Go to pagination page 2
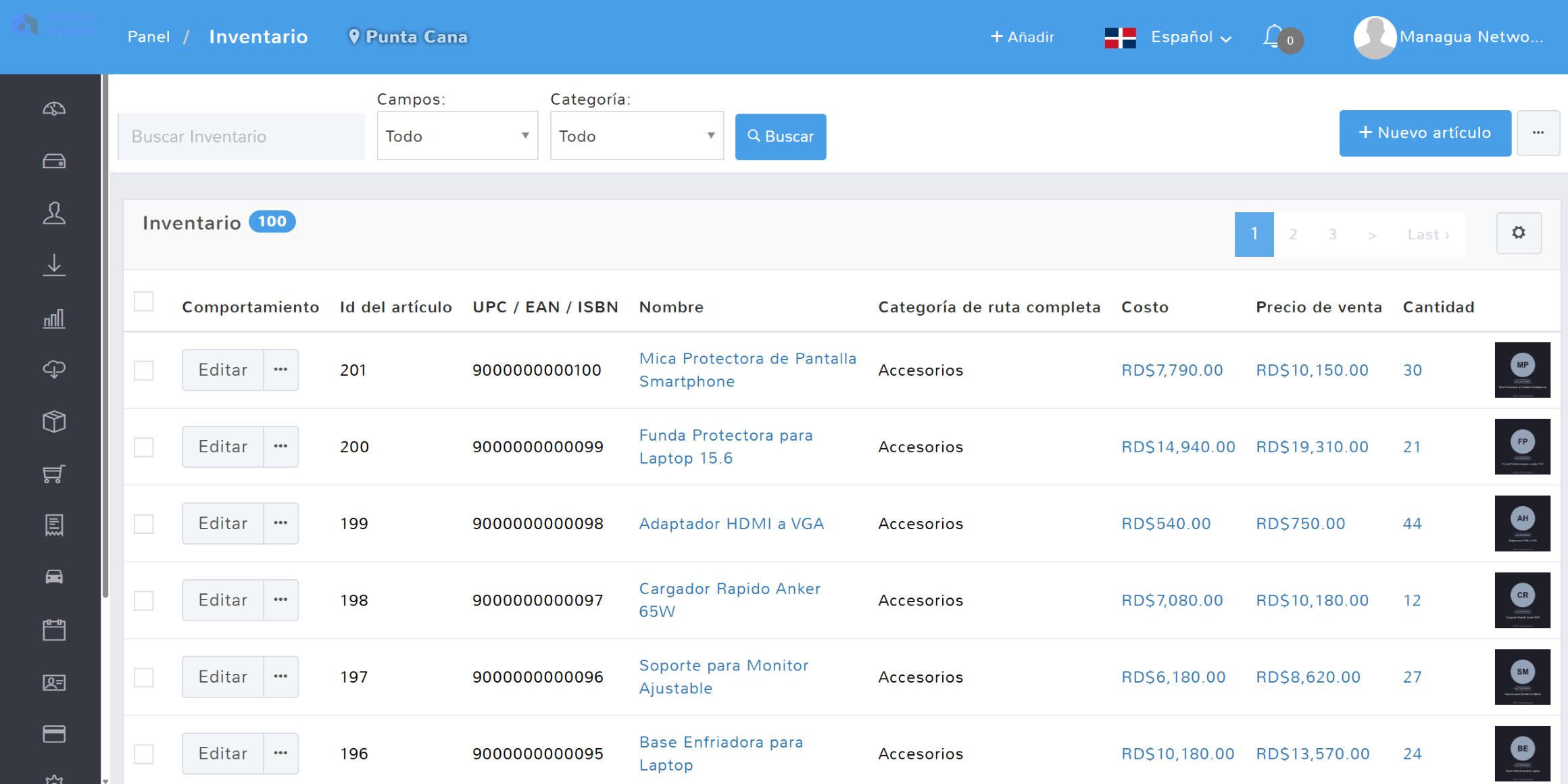Viewport: 1568px width, 784px height. tap(1293, 235)
